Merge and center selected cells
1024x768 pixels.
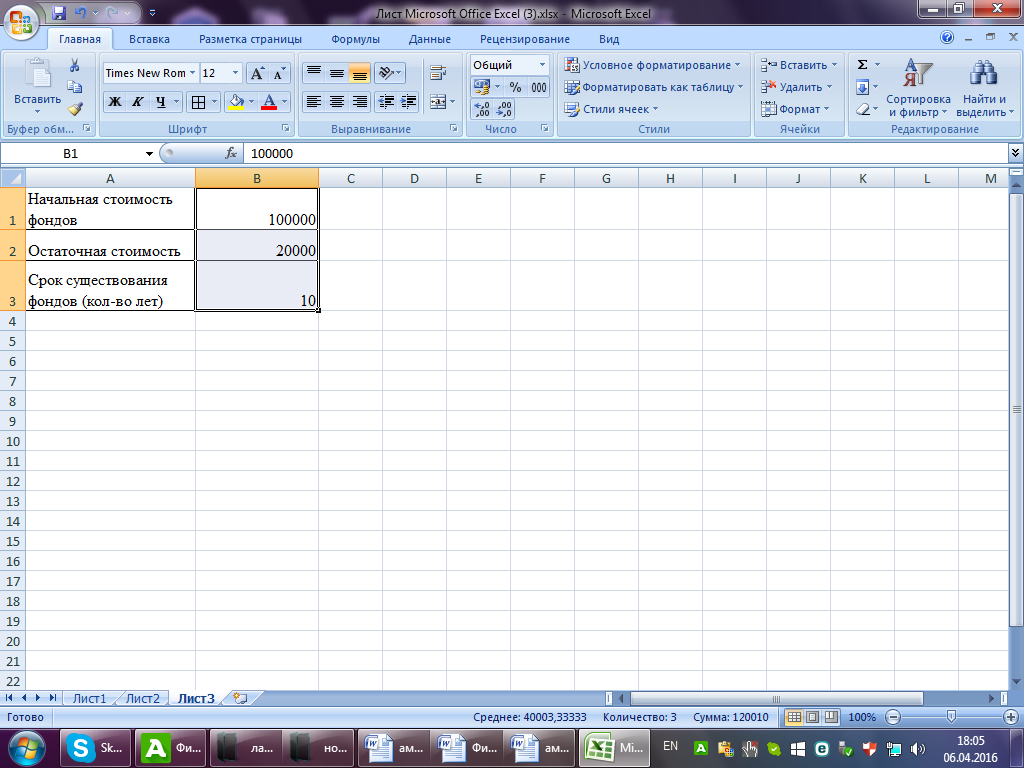[x=438, y=101]
